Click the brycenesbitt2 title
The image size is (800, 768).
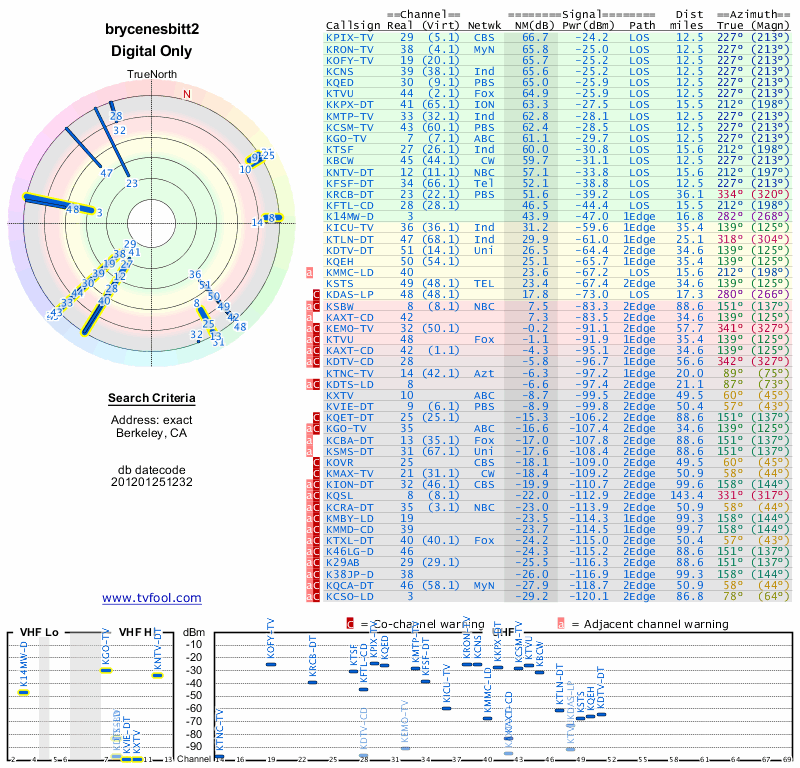point(152,29)
